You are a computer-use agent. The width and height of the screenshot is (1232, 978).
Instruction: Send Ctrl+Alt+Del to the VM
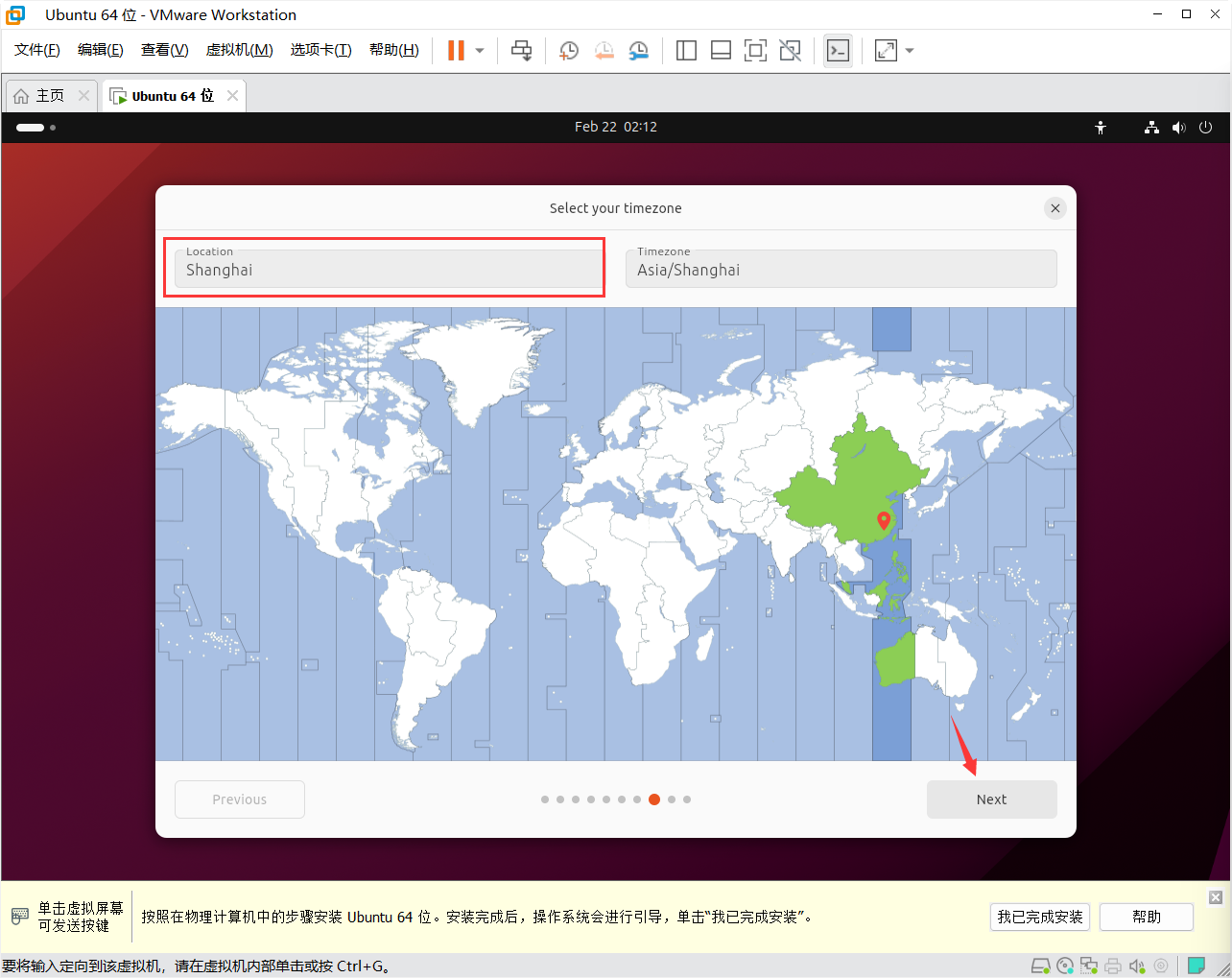(521, 51)
